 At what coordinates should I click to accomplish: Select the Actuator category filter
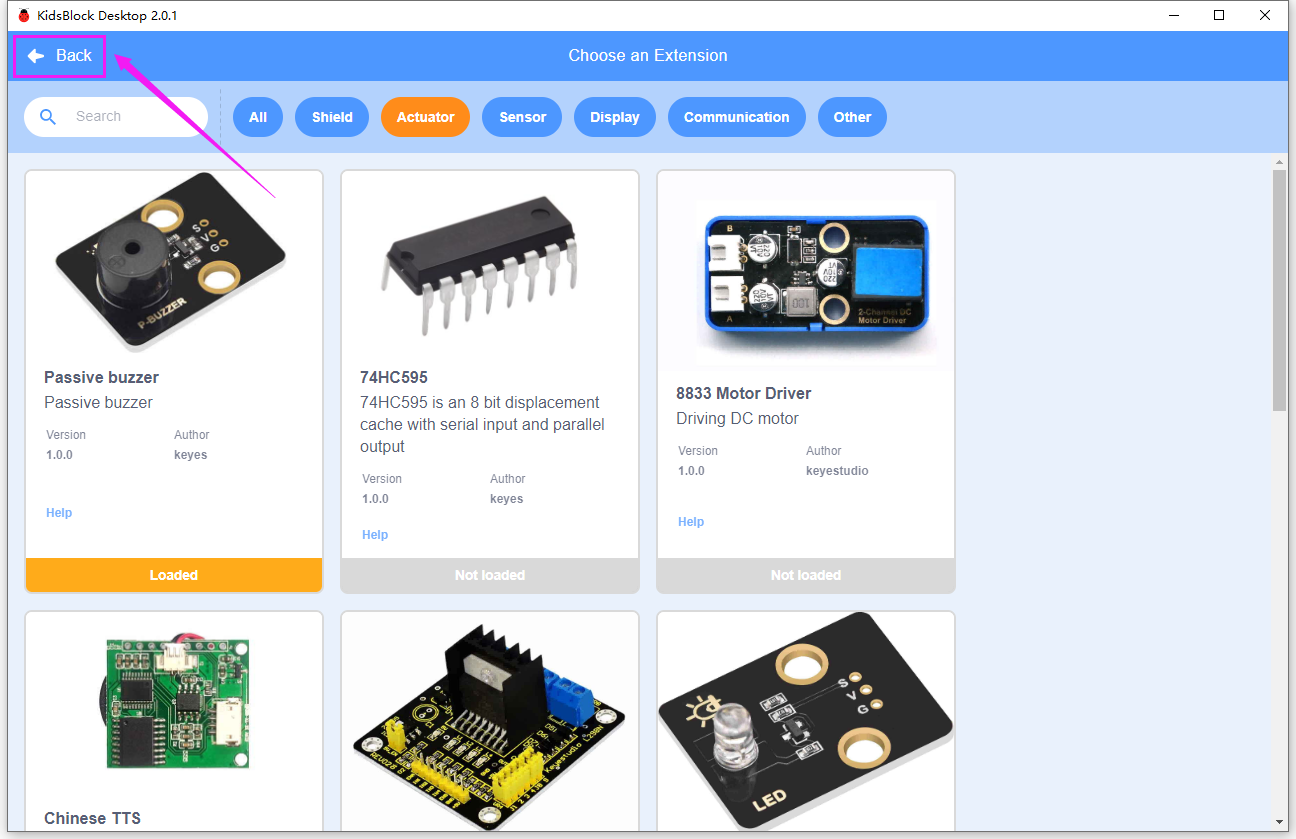(x=426, y=117)
